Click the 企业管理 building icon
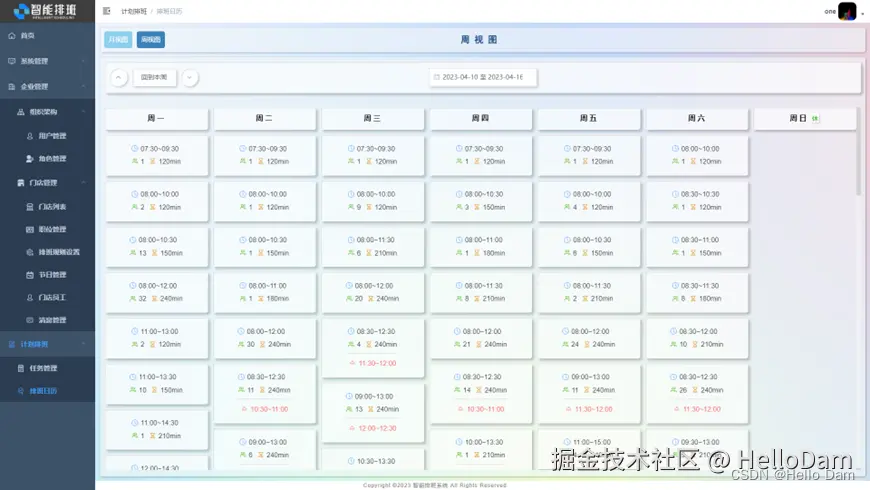This screenshot has height=490, width=870. [x=12, y=87]
